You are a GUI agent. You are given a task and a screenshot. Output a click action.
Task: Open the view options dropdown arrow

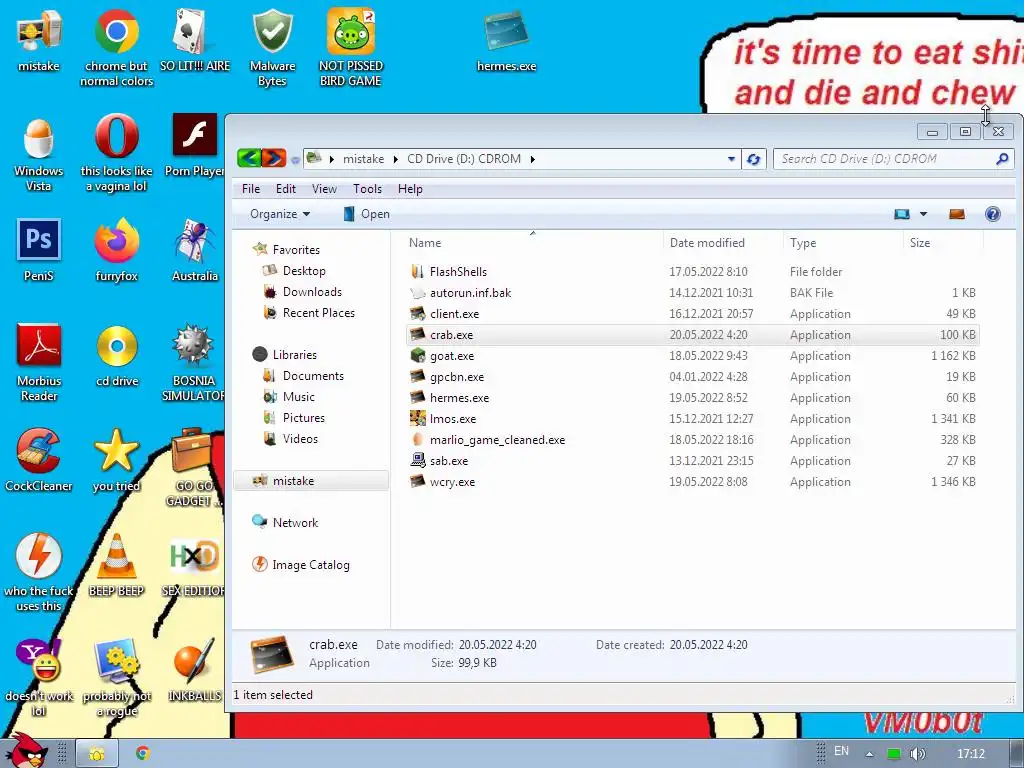pos(923,214)
